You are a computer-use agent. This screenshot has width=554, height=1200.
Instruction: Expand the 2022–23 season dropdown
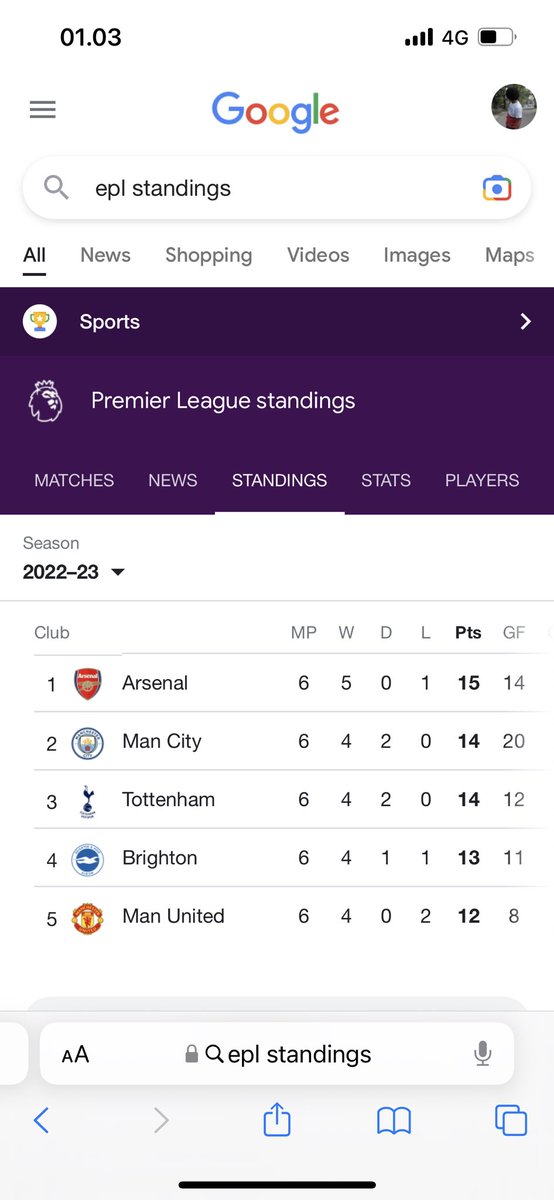click(x=74, y=572)
